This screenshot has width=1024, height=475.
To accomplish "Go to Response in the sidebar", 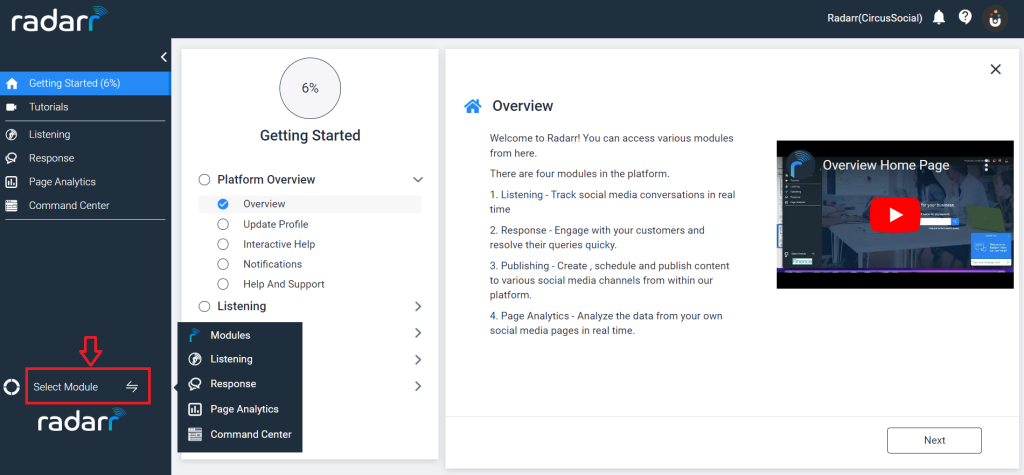I will click(85, 158).
